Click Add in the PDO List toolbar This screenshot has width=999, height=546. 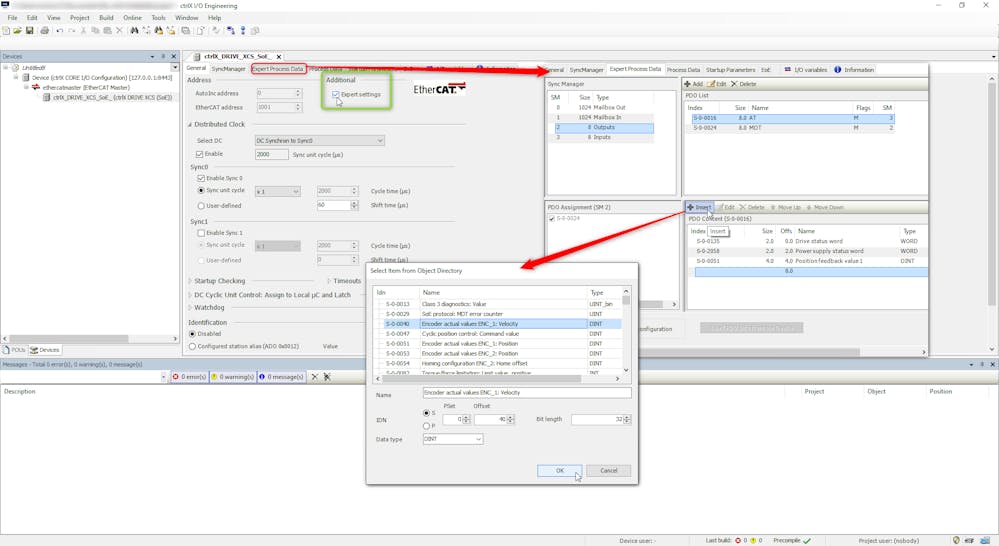click(693, 84)
